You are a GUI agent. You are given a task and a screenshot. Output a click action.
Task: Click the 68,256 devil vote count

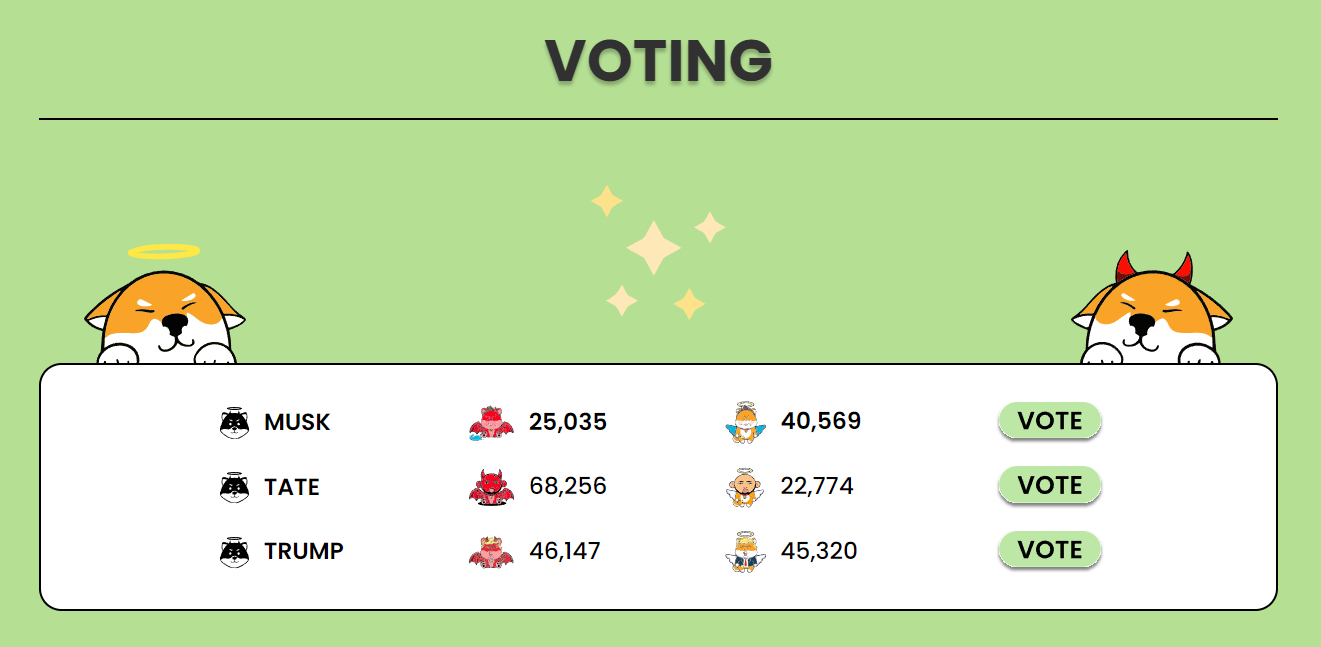pos(568,487)
